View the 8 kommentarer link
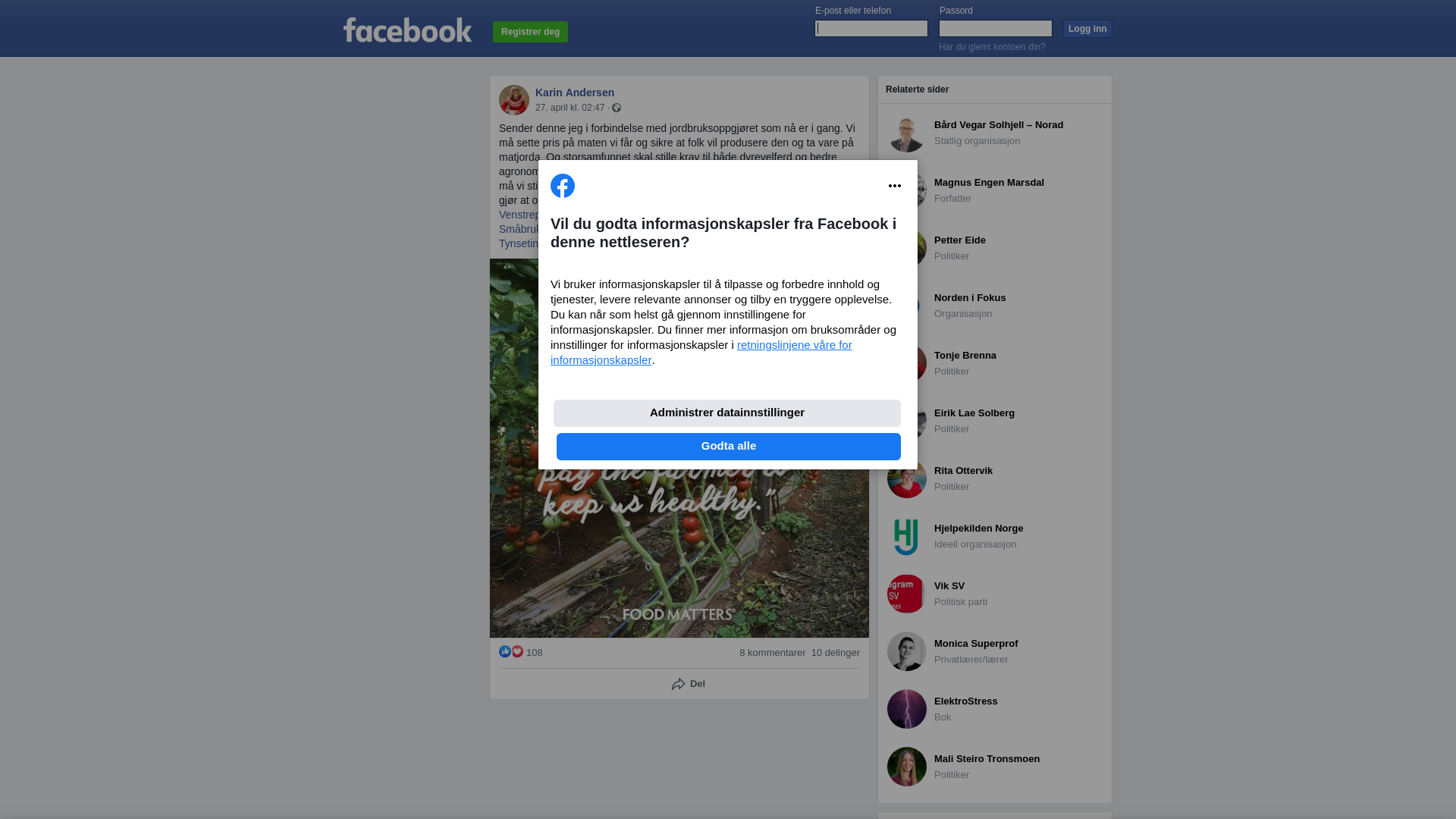The height and width of the screenshot is (819, 1456). [x=772, y=653]
